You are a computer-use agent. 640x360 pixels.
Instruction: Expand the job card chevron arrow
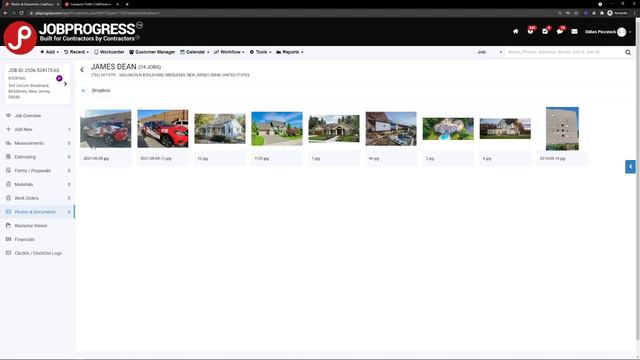coord(65,84)
